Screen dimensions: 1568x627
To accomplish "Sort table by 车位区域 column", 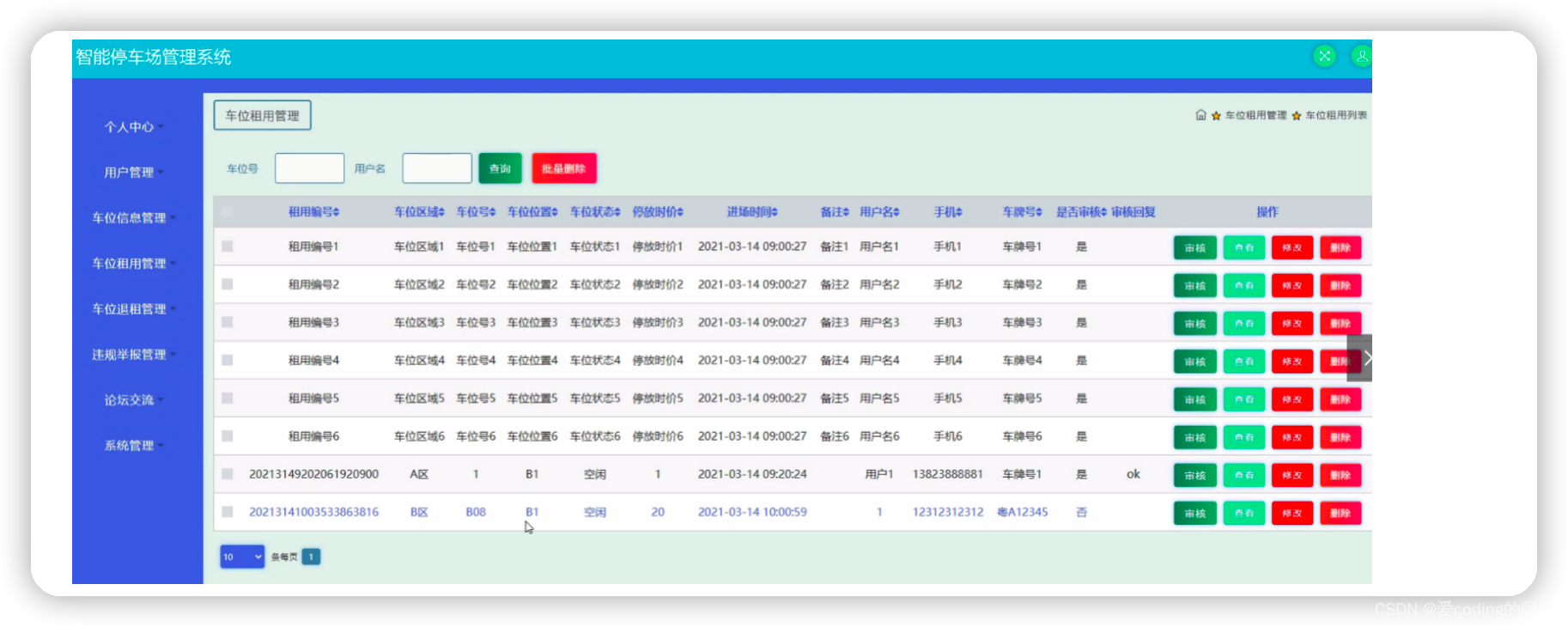I will [419, 212].
